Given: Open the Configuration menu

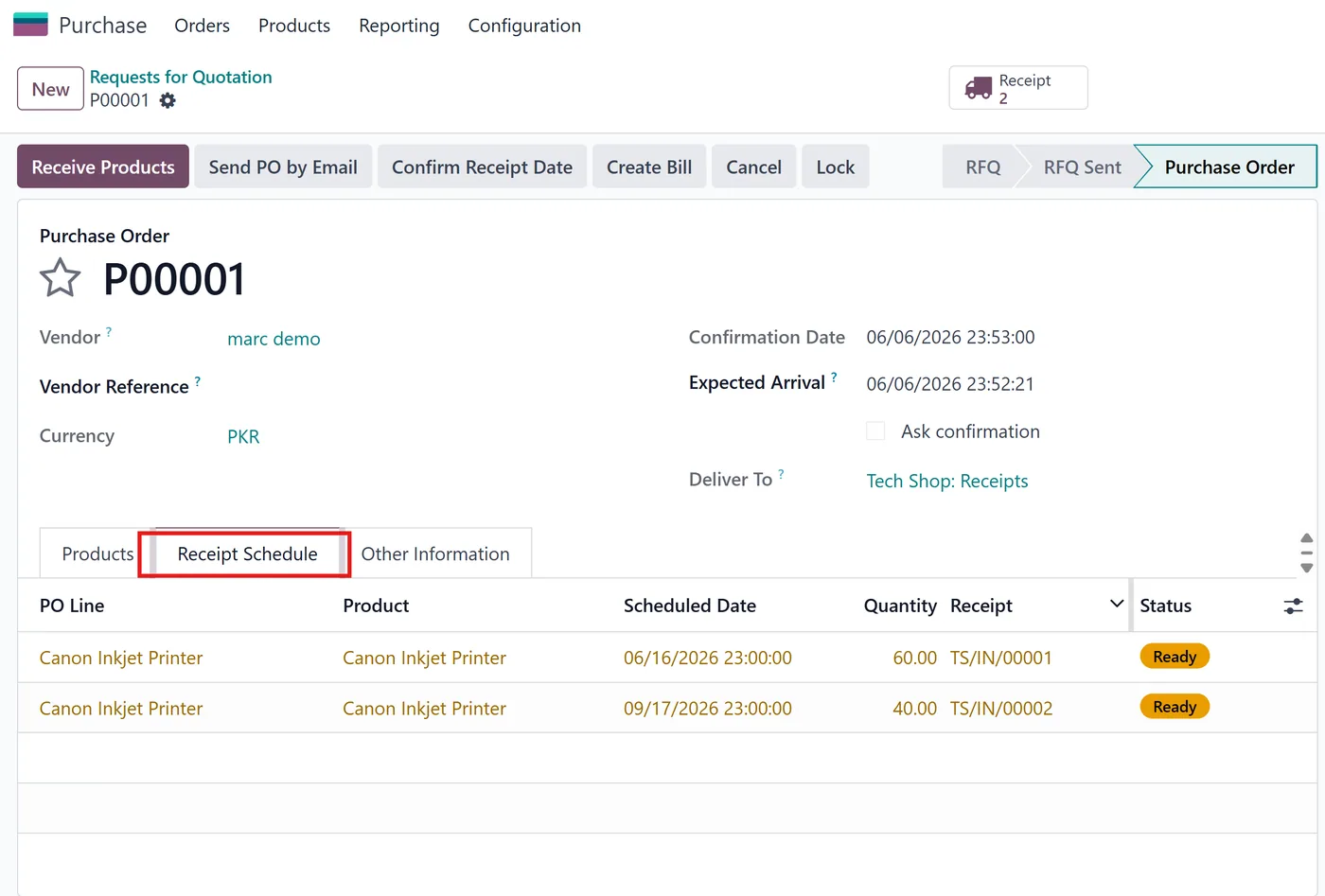Looking at the screenshot, I should pos(524,26).
